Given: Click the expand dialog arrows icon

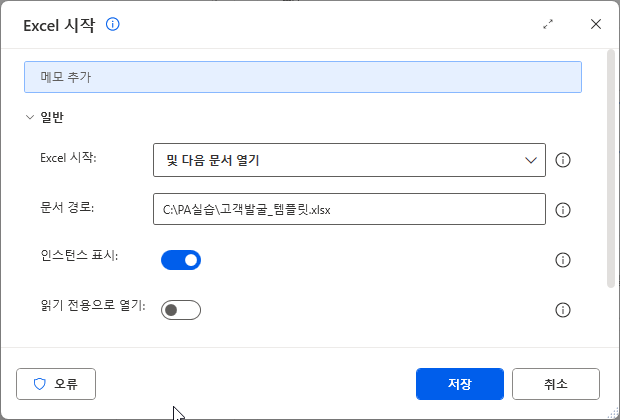Looking at the screenshot, I should (548, 25).
